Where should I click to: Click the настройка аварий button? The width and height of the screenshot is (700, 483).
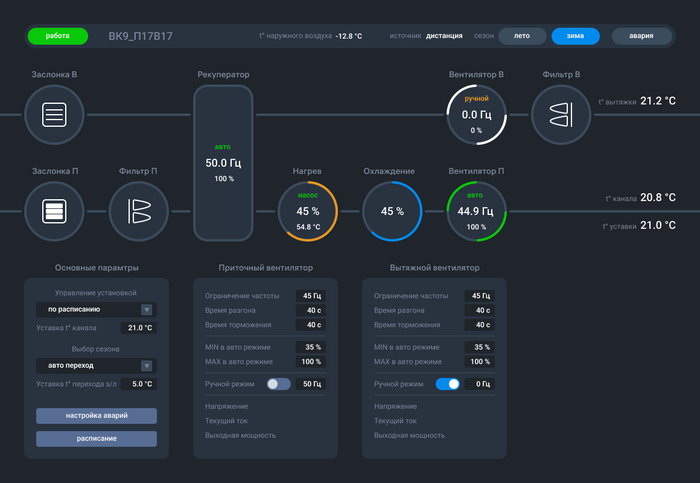tap(96, 416)
